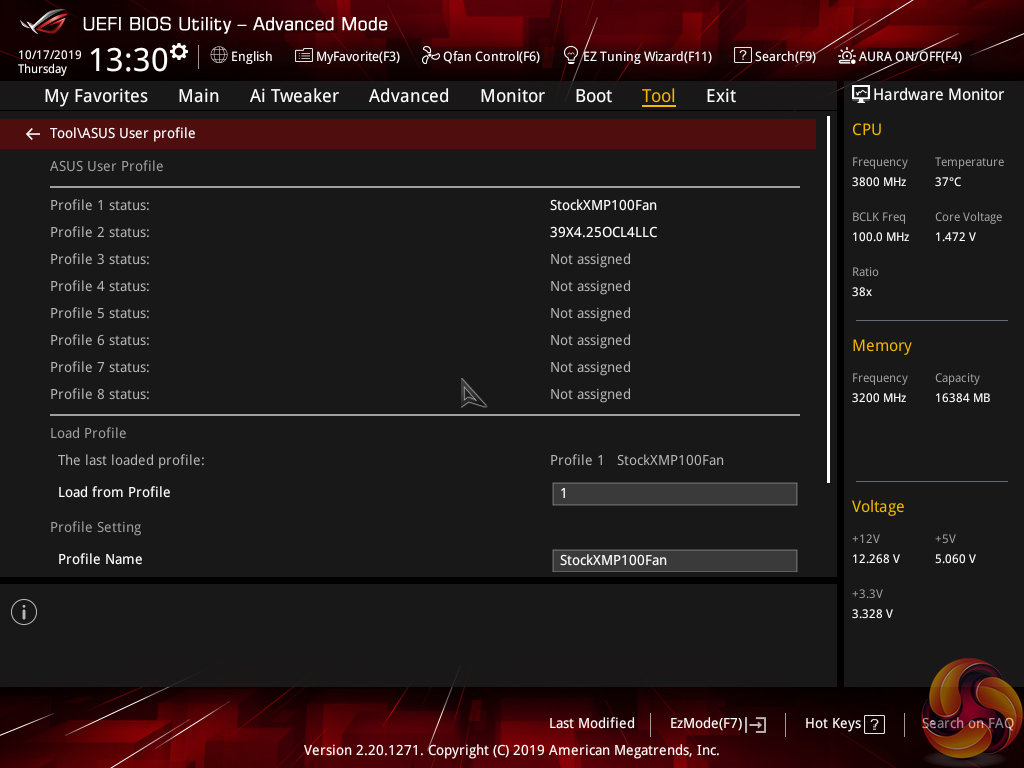Click BCLK Freq value 100.0 MHz

[x=880, y=237]
